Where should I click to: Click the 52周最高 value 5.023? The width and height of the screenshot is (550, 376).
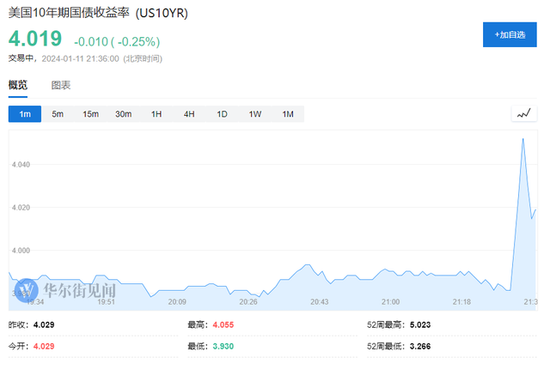point(420,325)
